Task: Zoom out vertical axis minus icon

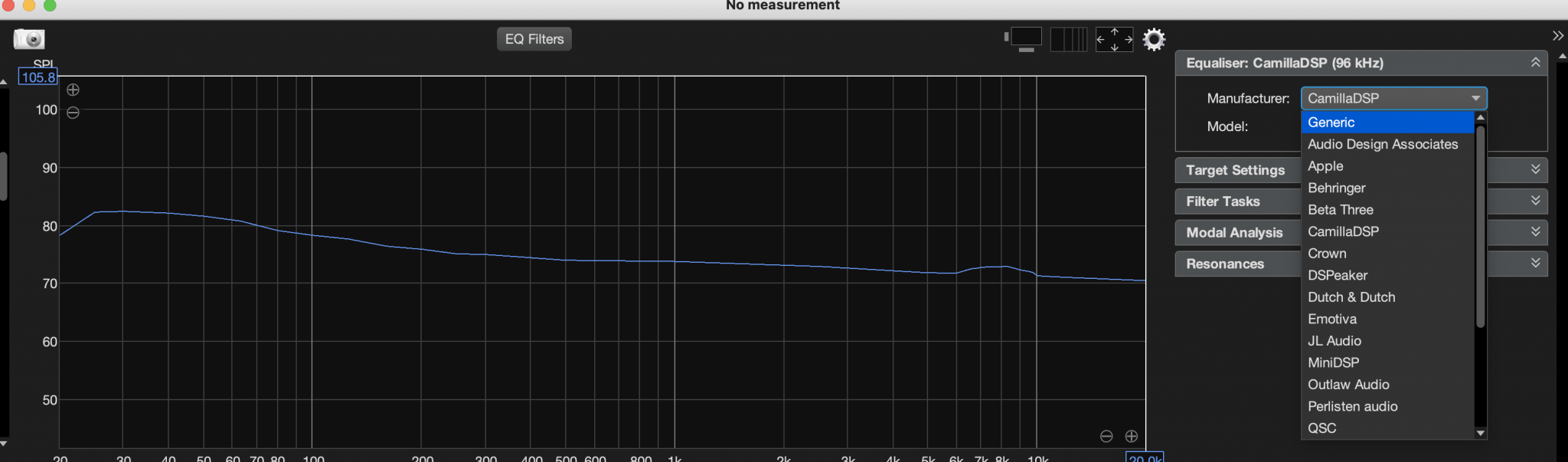Action: pyautogui.click(x=73, y=113)
